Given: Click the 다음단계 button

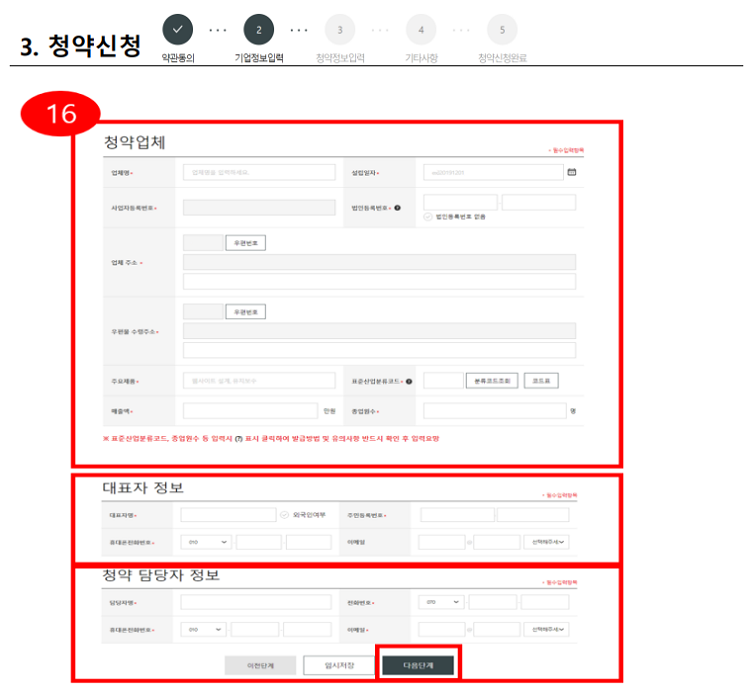Looking at the screenshot, I should coord(417,664).
